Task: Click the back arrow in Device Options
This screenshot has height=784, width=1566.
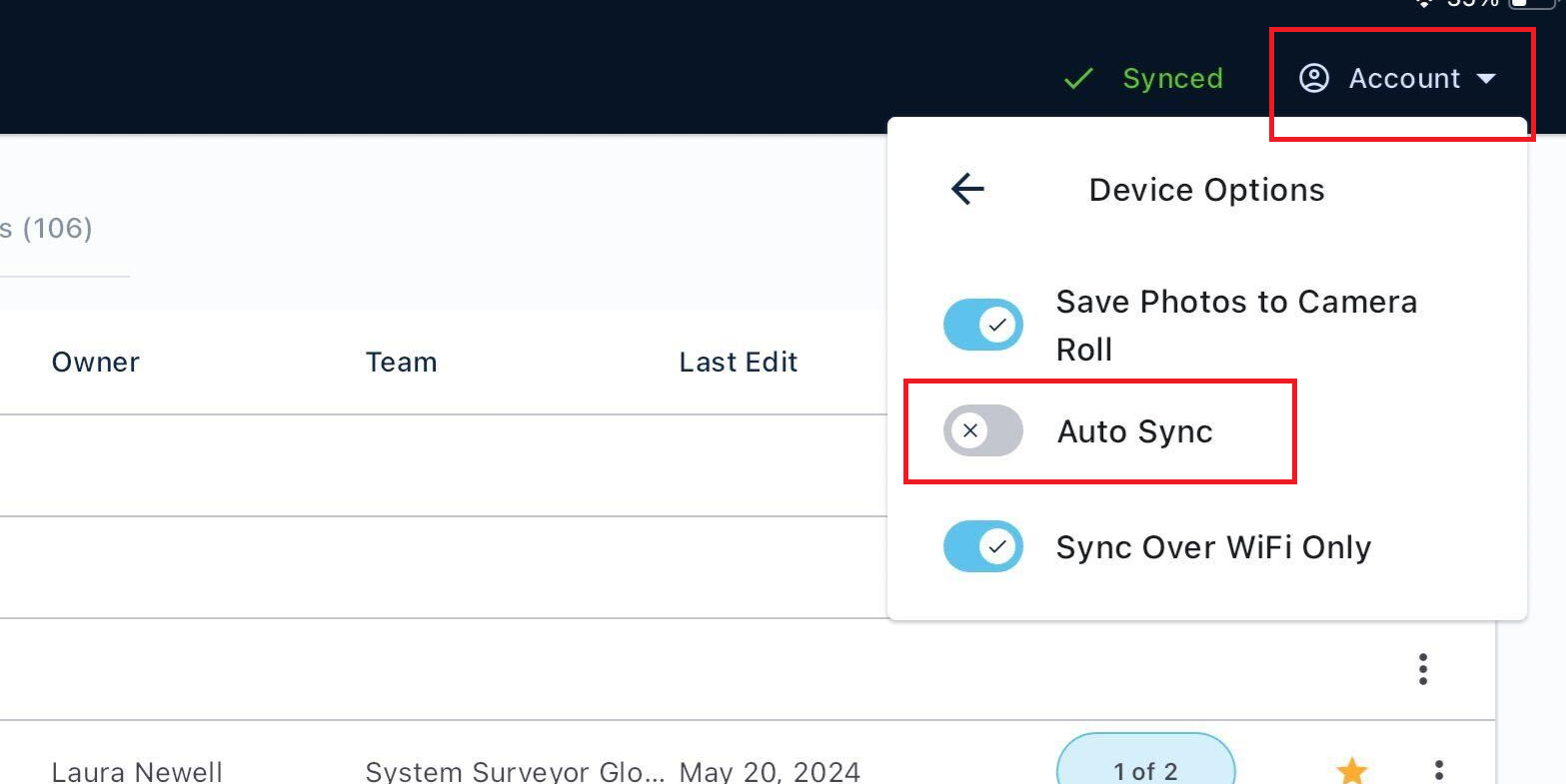Action: (965, 189)
